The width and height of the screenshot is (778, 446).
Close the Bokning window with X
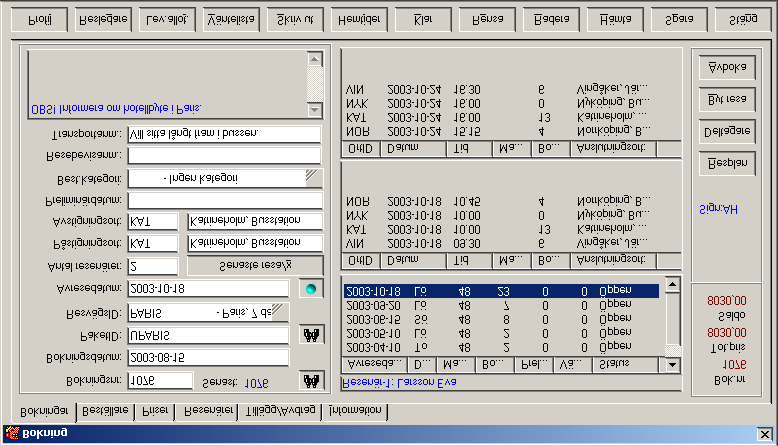pyautogui.click(x=765, y=434)
